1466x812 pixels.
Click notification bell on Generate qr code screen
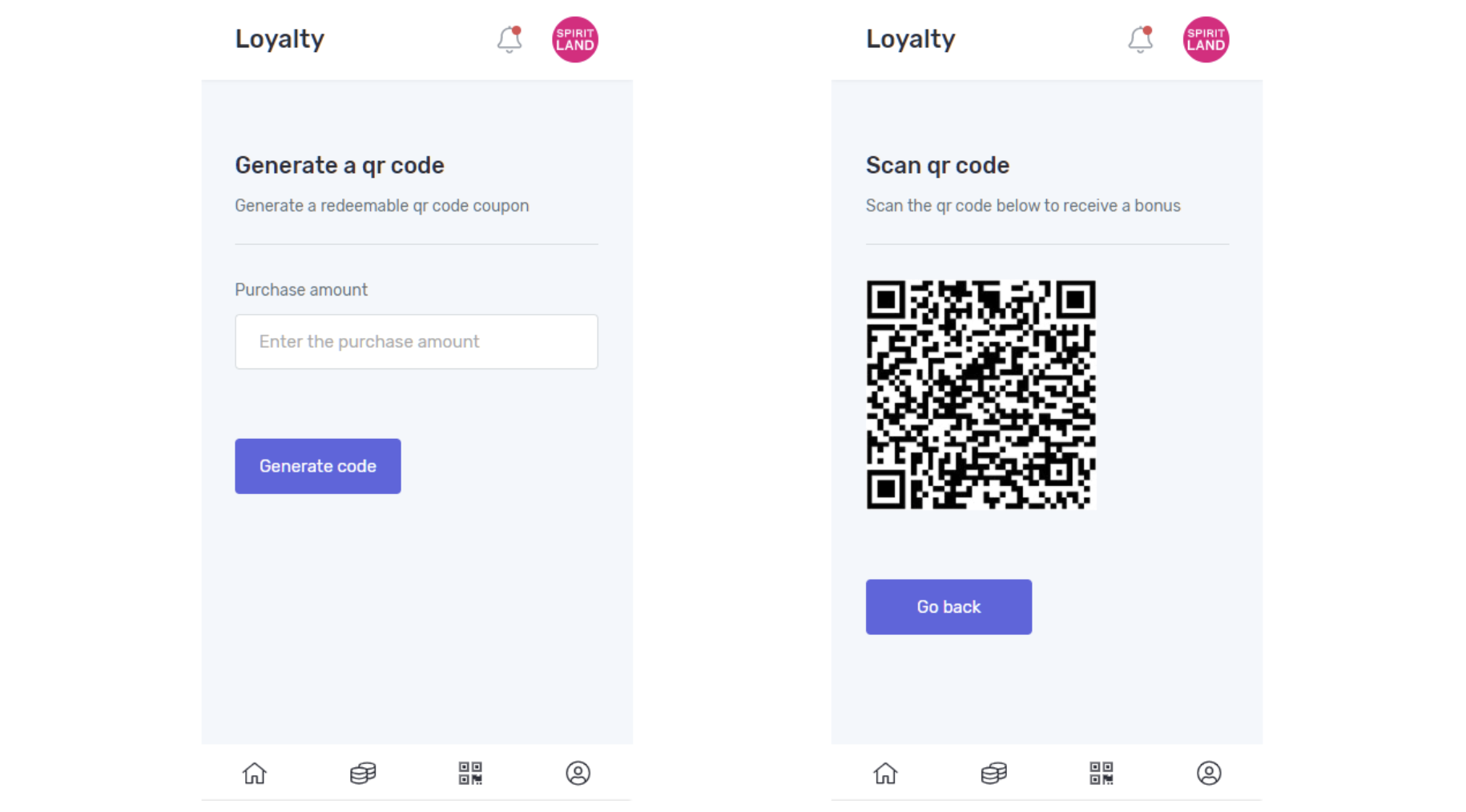point(509,39)
